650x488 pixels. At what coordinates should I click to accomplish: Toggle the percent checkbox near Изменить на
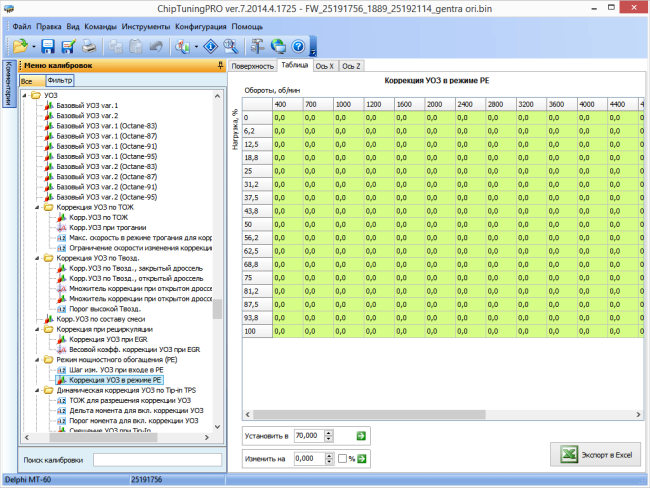[342, 459]
